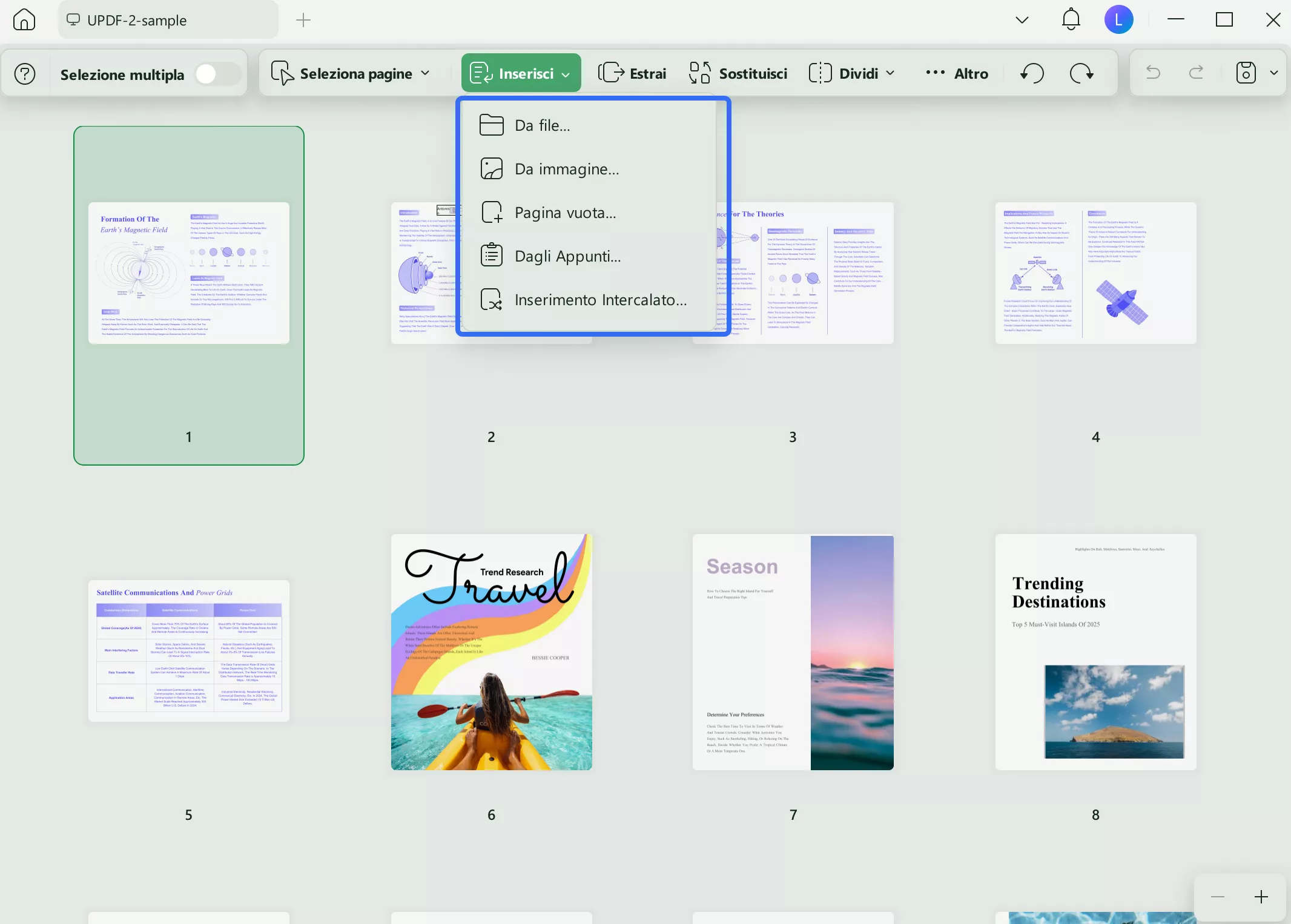Click the Sostituisci button

(738, 73)
